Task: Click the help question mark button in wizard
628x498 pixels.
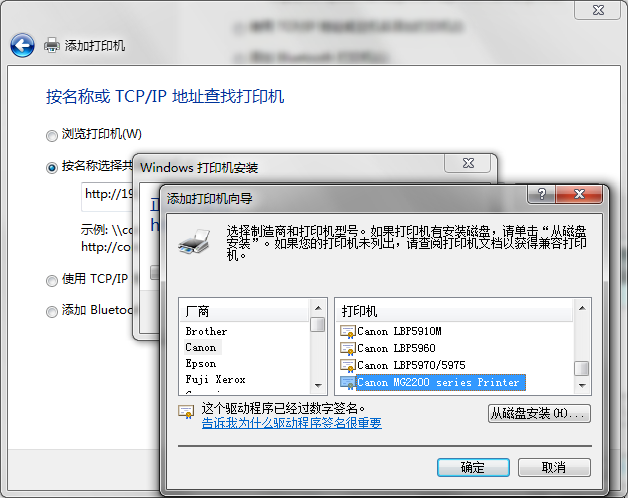Action: point(541,194)
